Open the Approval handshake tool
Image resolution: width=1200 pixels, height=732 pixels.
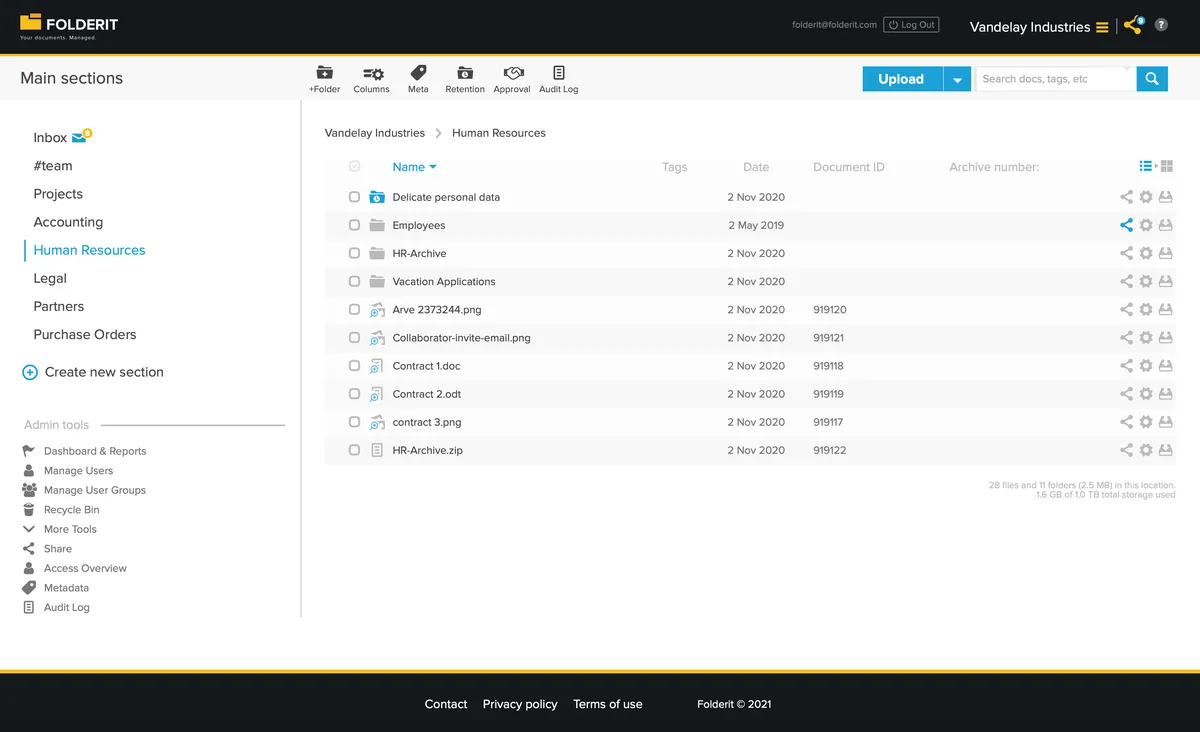coord(512,79)
